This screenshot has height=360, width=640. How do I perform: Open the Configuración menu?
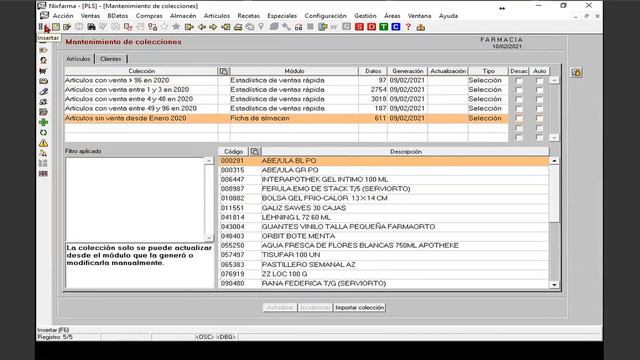[x=325, y=16]
